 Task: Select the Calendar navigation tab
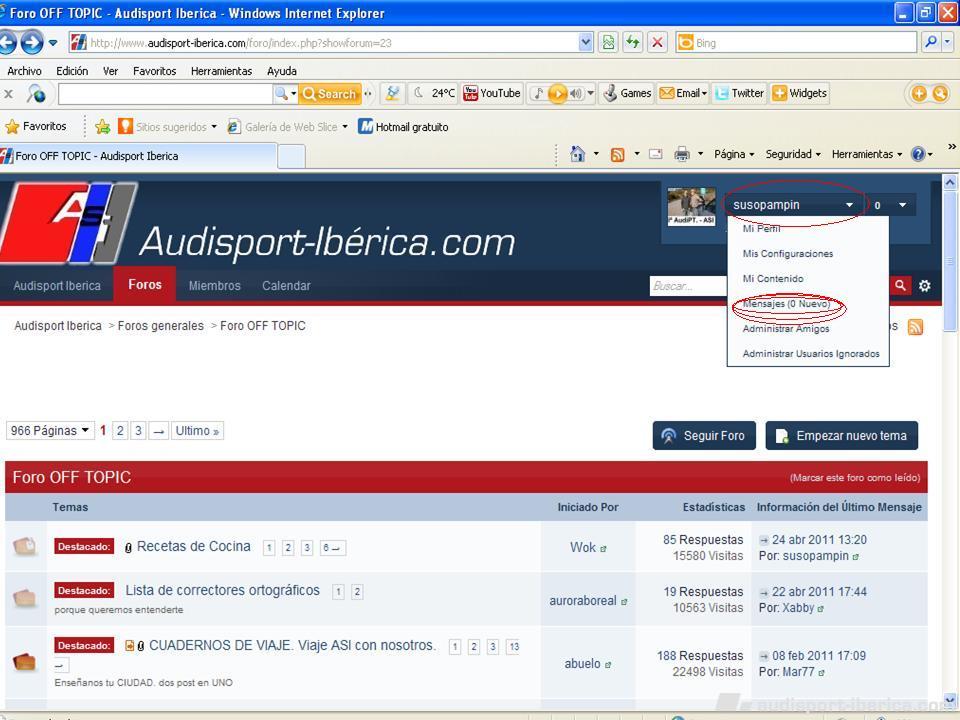pos(286,285)
